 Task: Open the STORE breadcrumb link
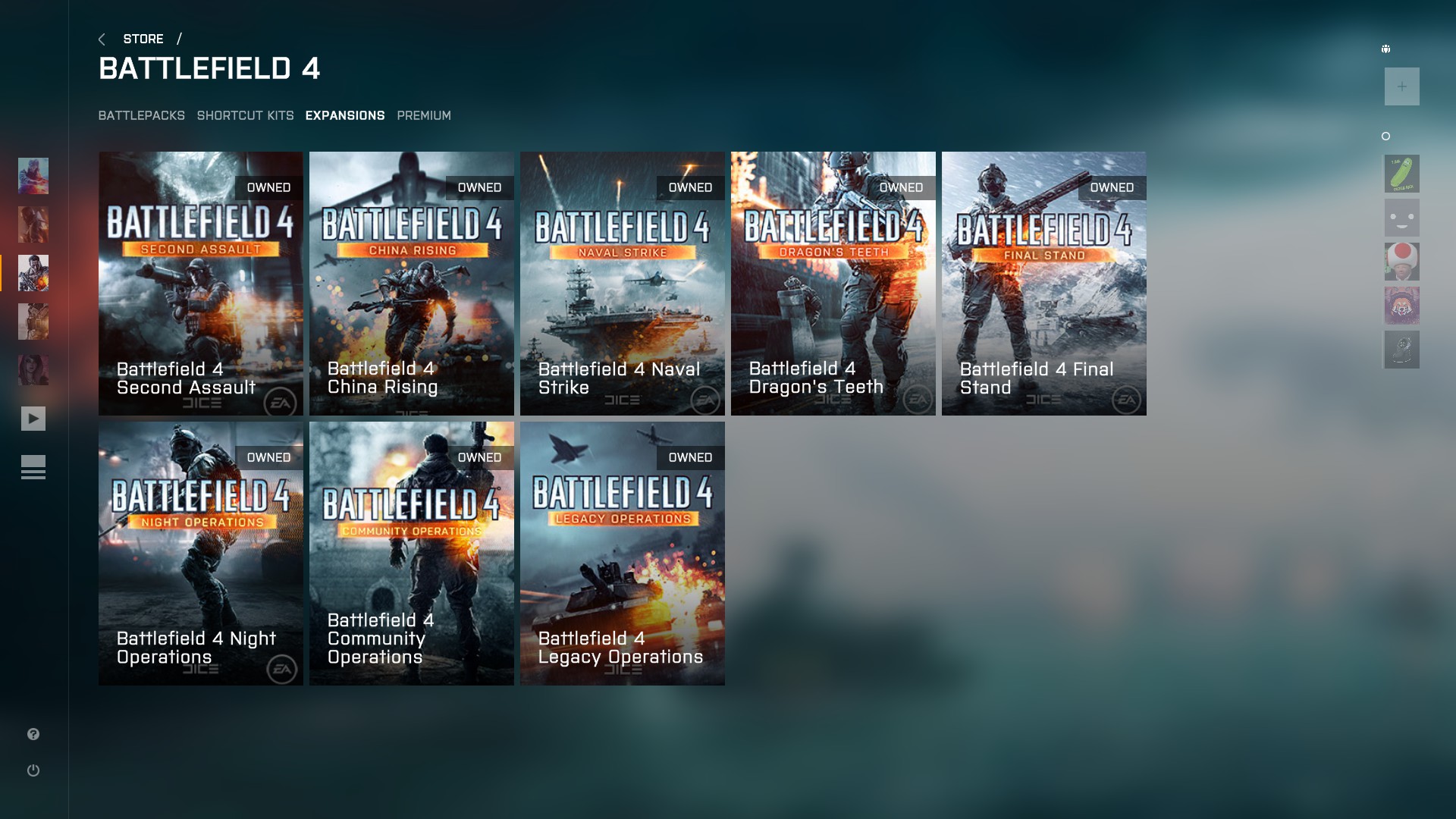(143, 39)
